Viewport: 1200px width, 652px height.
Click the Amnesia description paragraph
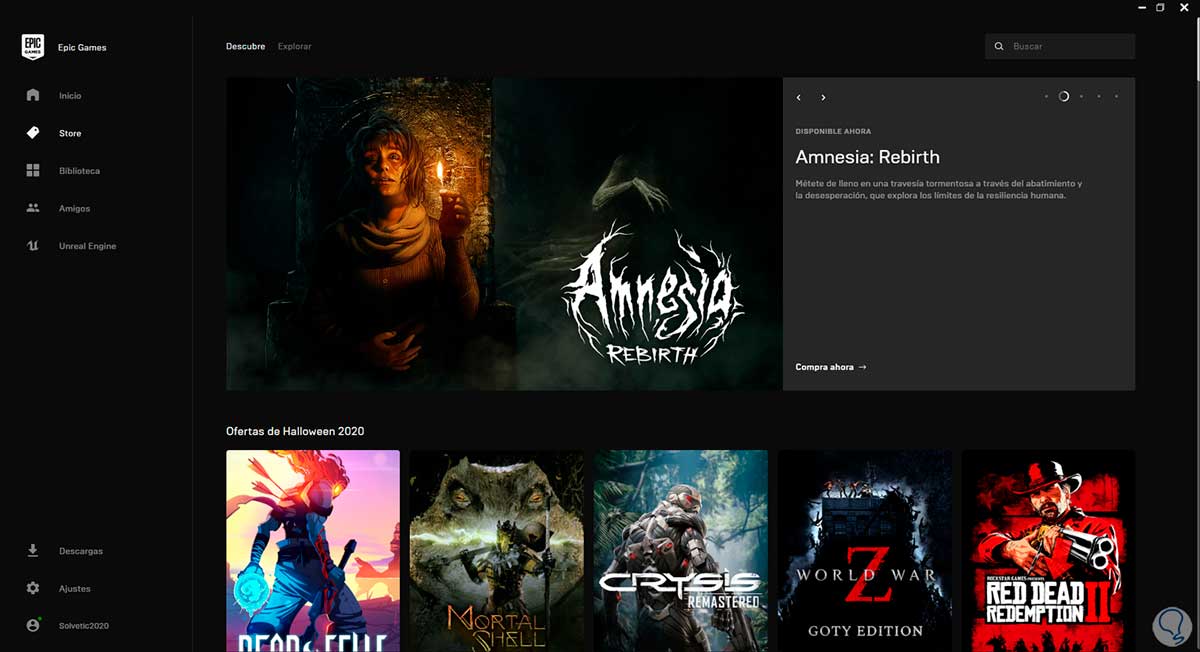tap(939, 190)
